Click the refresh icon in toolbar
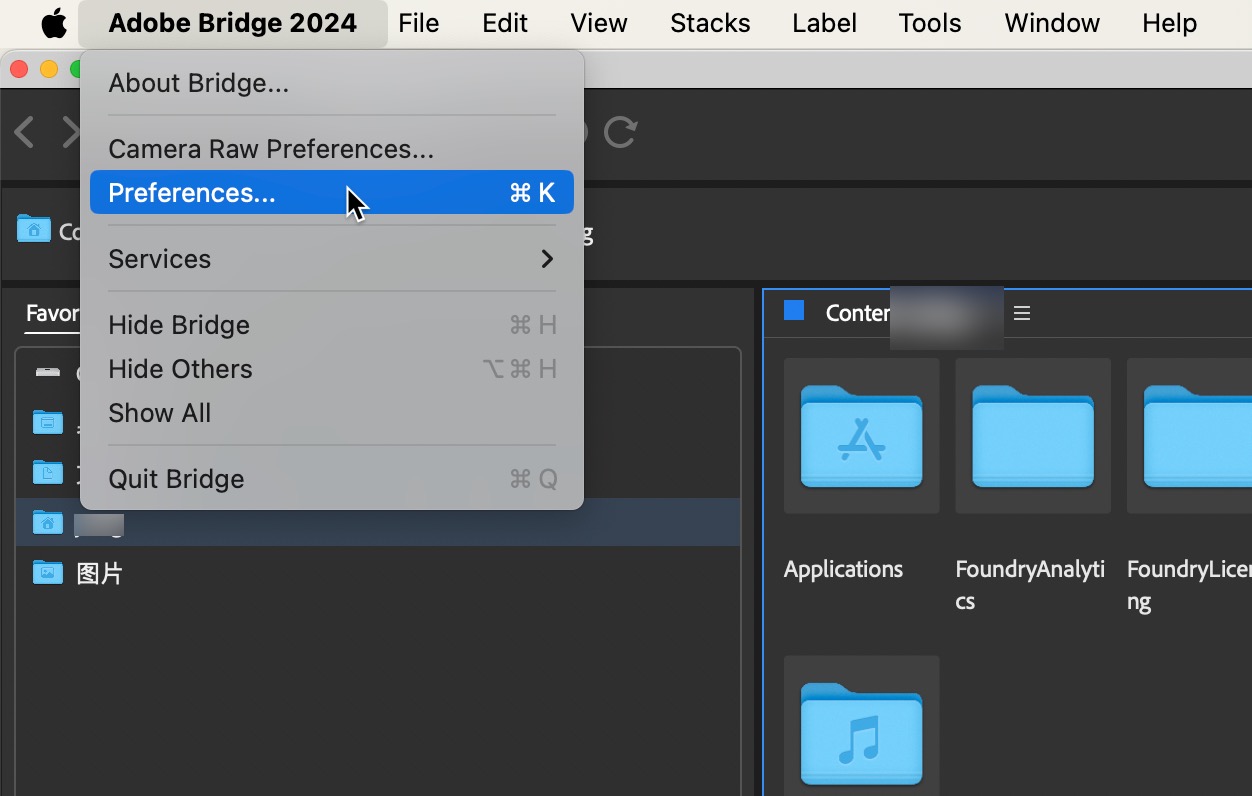Viewport: 1252px width, 796px height. [620, 132]
